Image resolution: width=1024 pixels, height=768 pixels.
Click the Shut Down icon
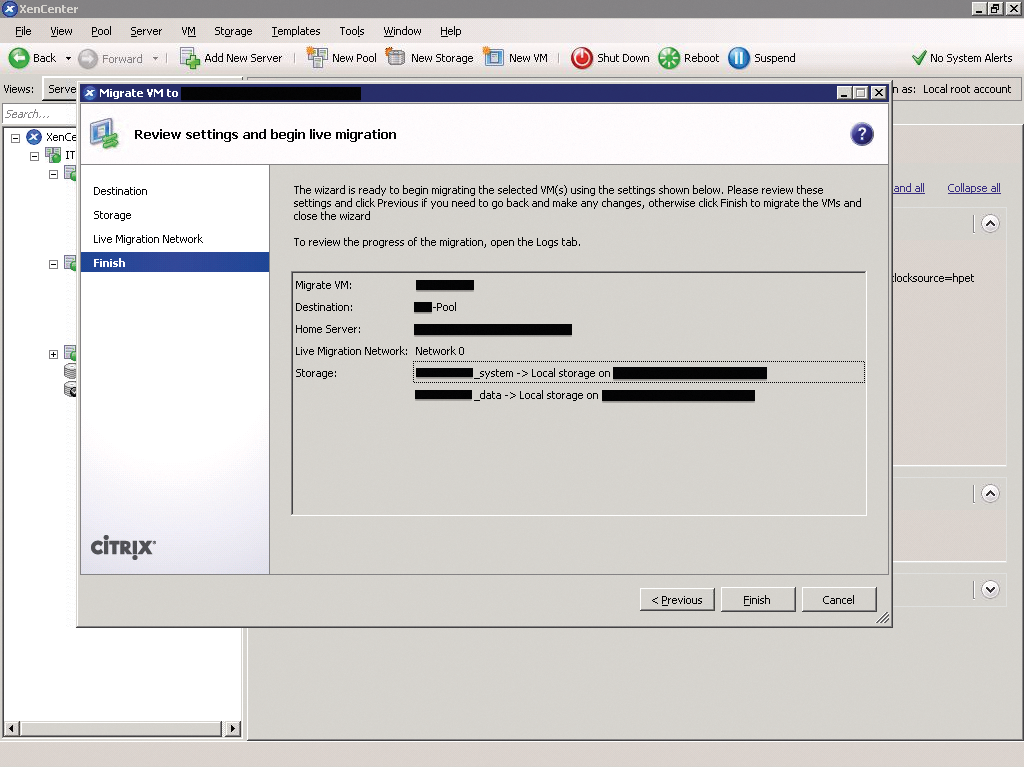581,58
